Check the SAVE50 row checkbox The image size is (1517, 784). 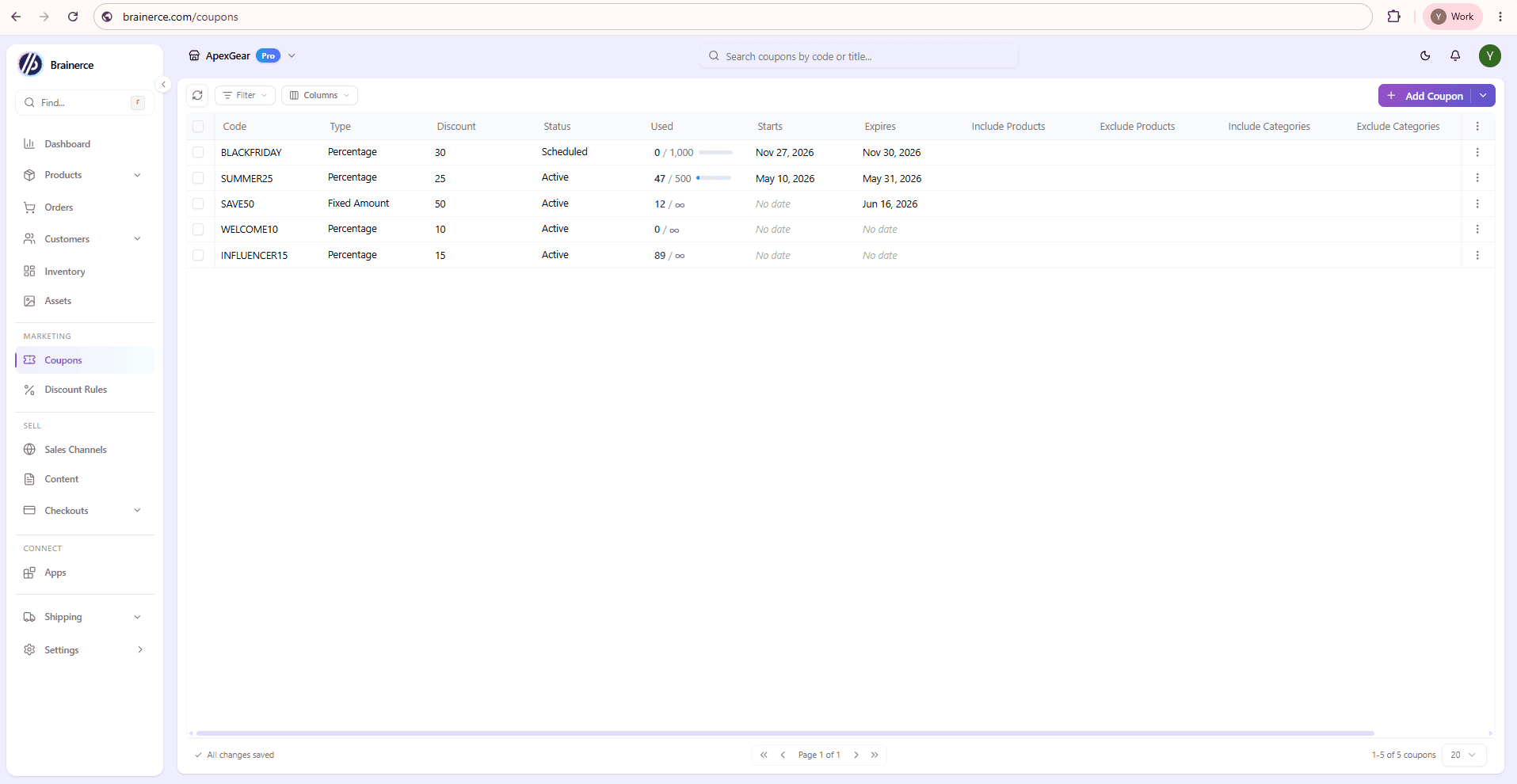[x=198, y=204]
